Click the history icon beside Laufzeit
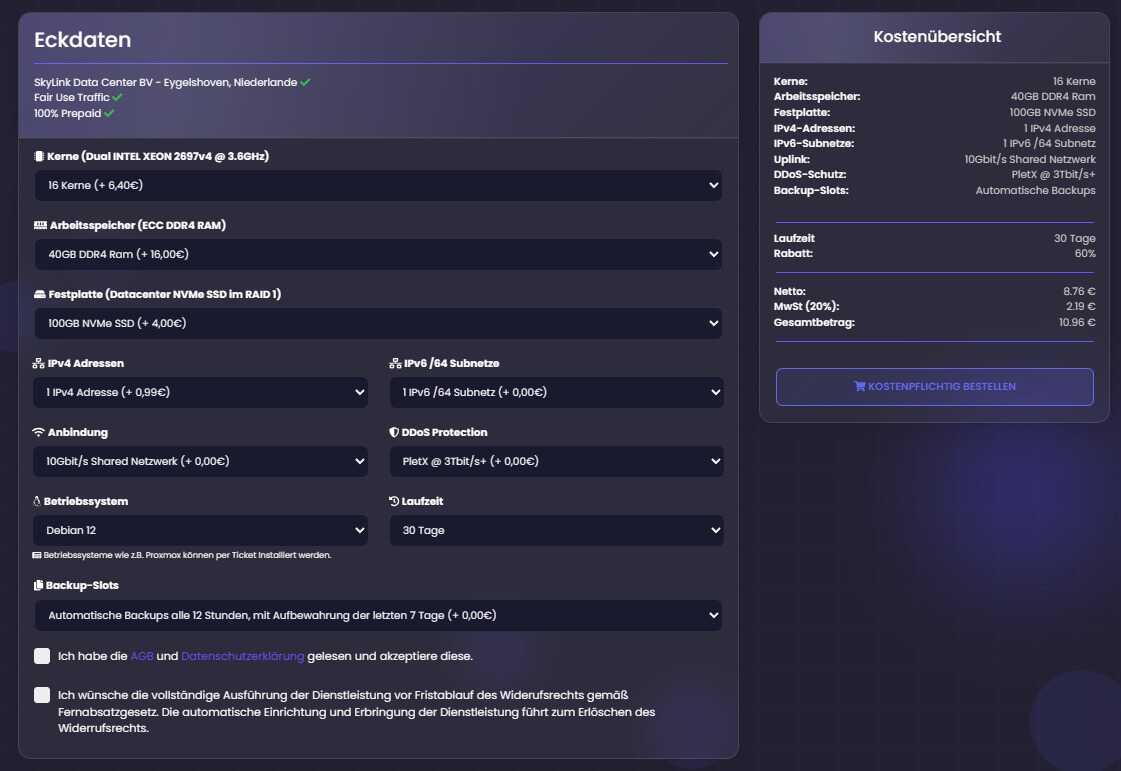Viewport: 1121px width, 771px height. 394,502
